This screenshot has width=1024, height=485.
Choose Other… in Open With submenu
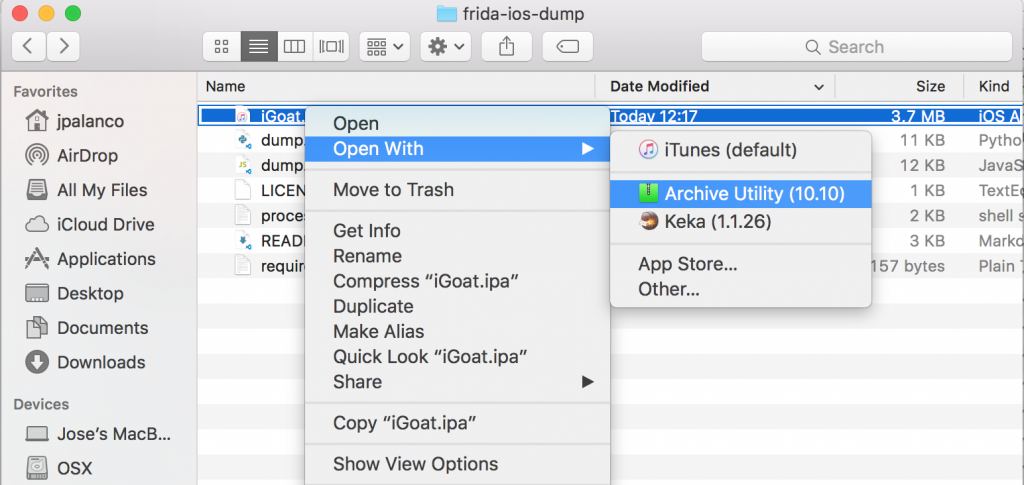click(741, 289)
